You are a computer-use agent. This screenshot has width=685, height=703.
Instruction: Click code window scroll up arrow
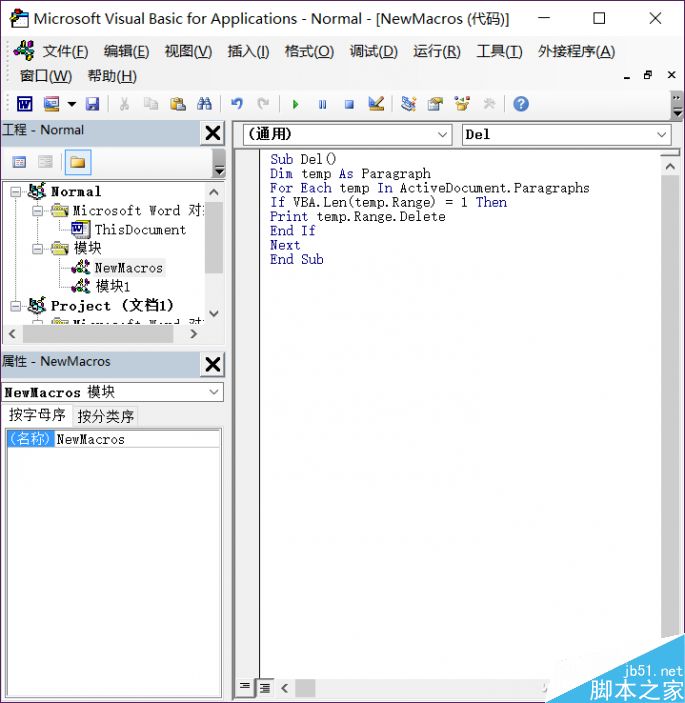point(670,167)
